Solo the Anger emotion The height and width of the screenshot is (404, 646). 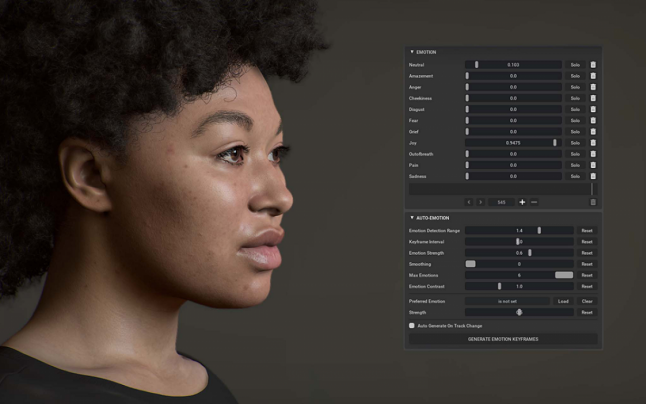(x=575, y=87)
